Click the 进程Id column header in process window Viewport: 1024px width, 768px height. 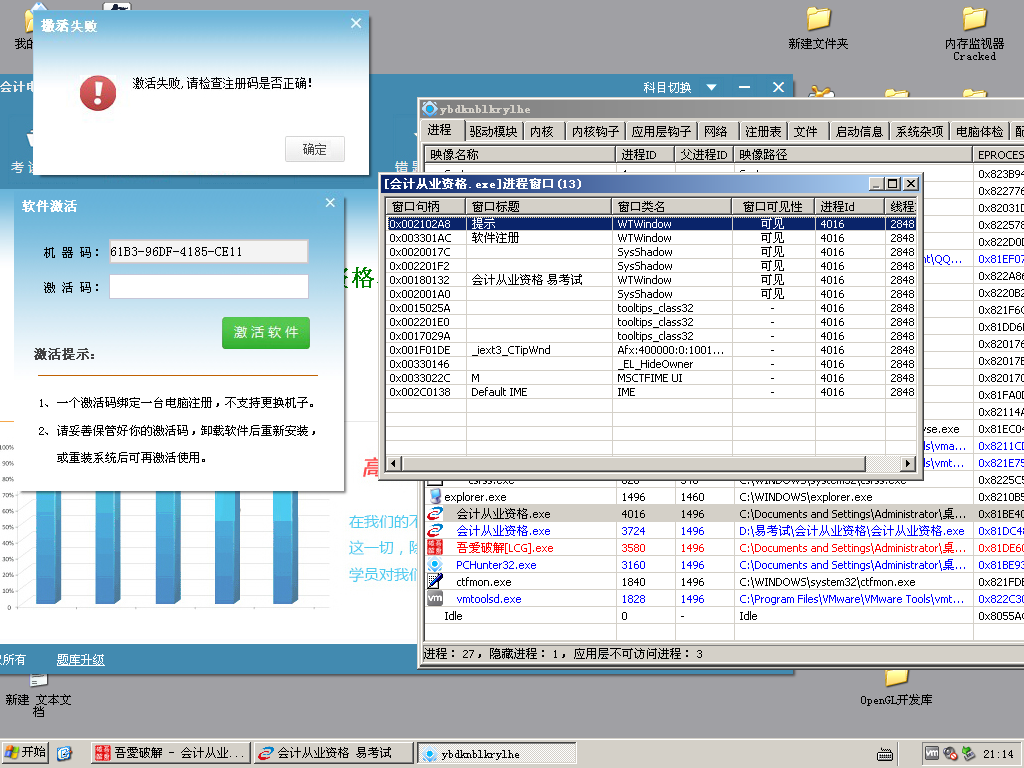point(849,206)
